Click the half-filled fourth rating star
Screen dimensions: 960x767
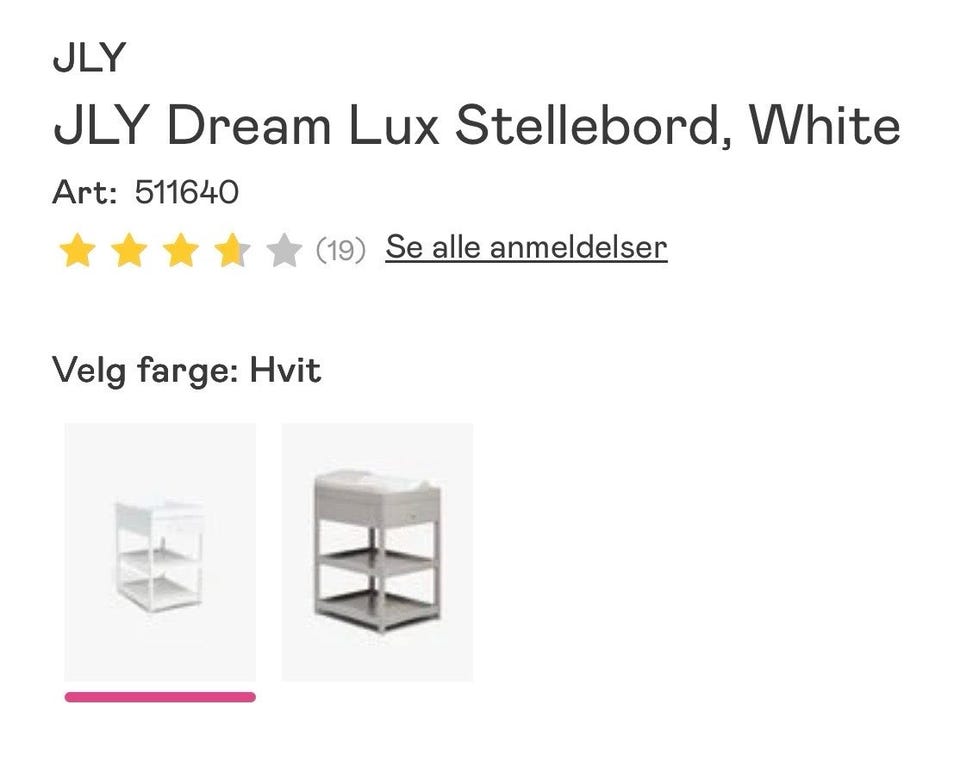232,250
